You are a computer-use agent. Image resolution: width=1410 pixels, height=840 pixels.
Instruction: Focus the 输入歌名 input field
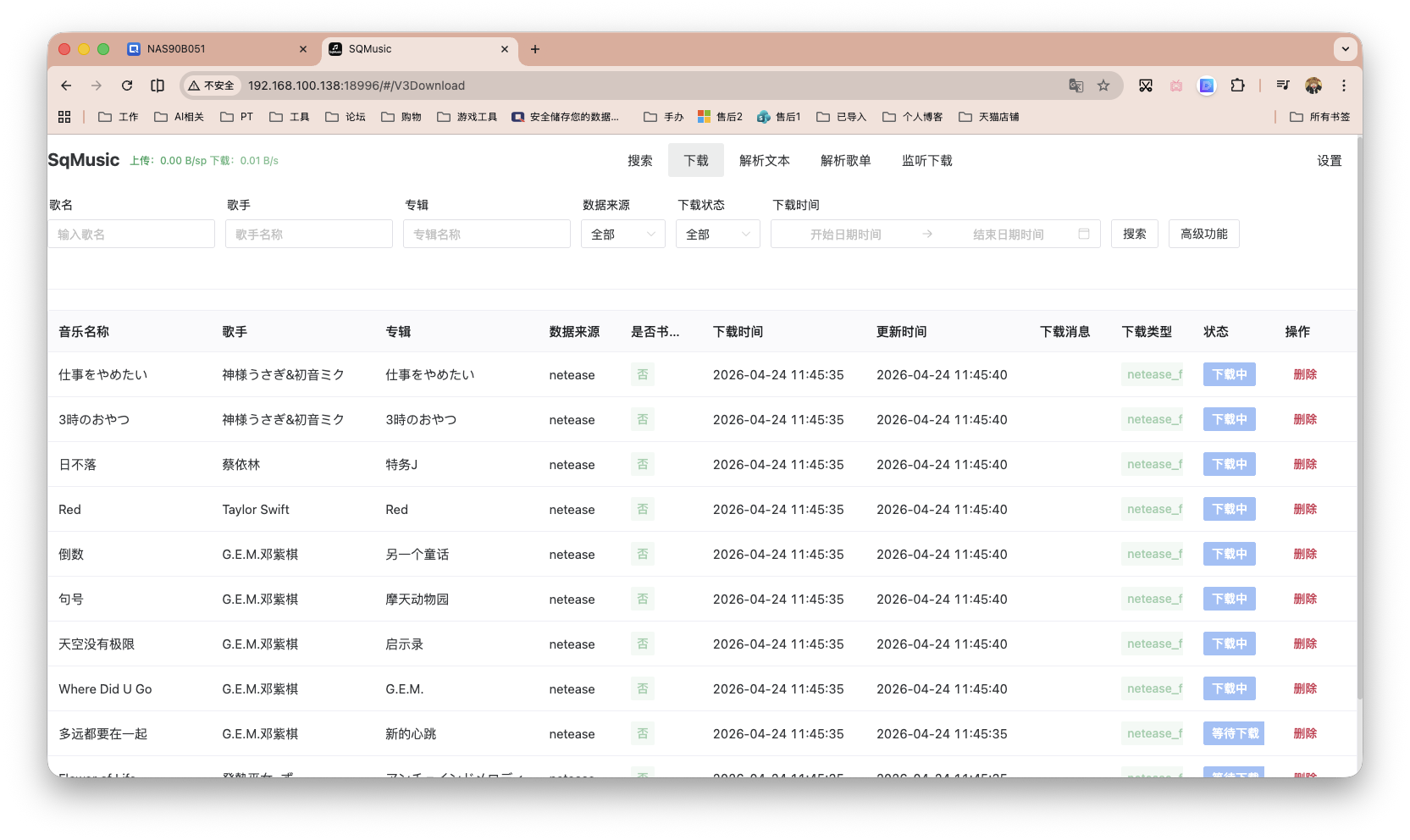click(131, 234)
